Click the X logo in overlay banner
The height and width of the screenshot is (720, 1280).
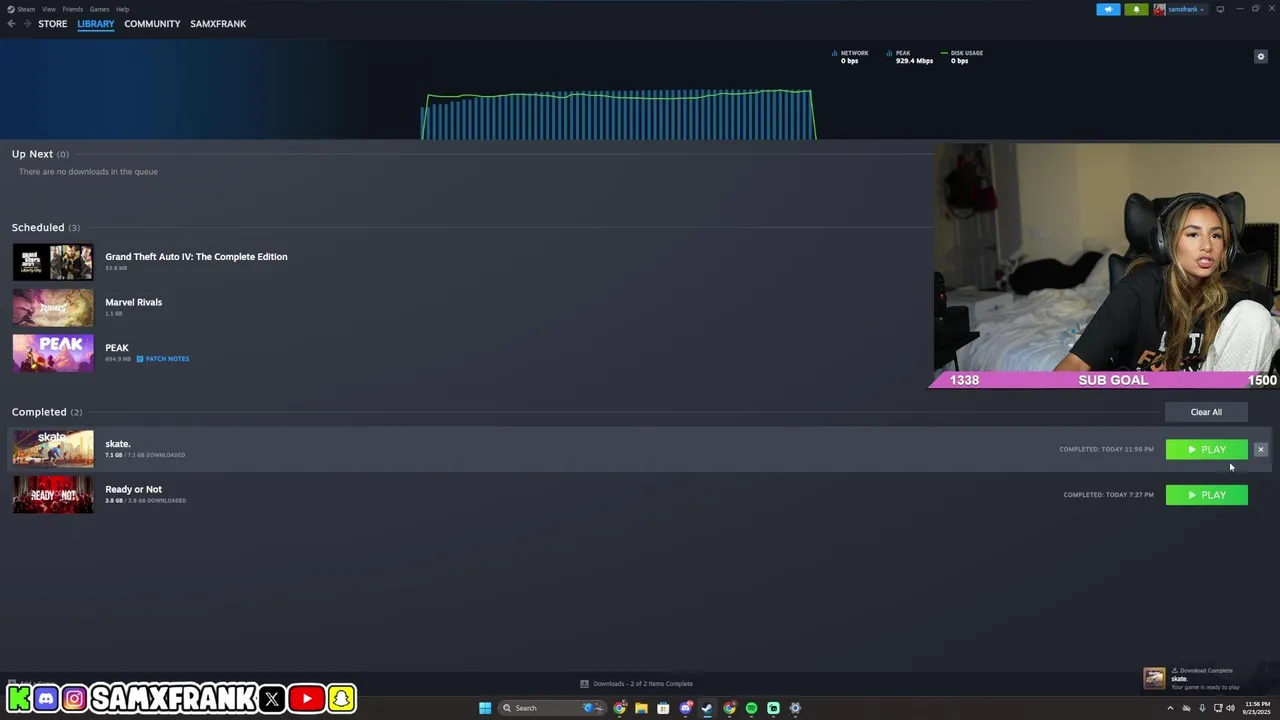click(272, 698)
